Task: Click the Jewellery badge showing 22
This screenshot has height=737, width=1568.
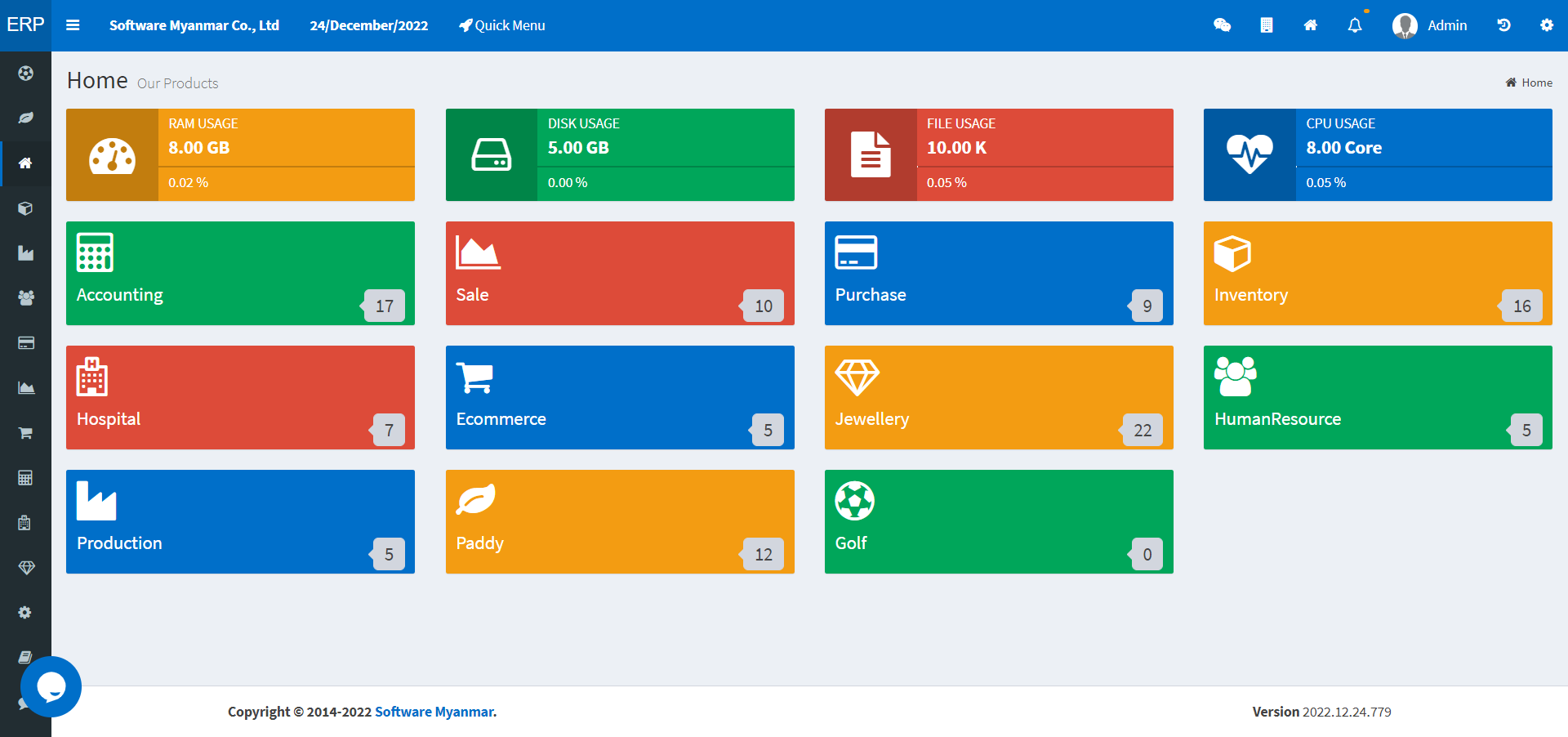Action: click(x=1143, y=430)
